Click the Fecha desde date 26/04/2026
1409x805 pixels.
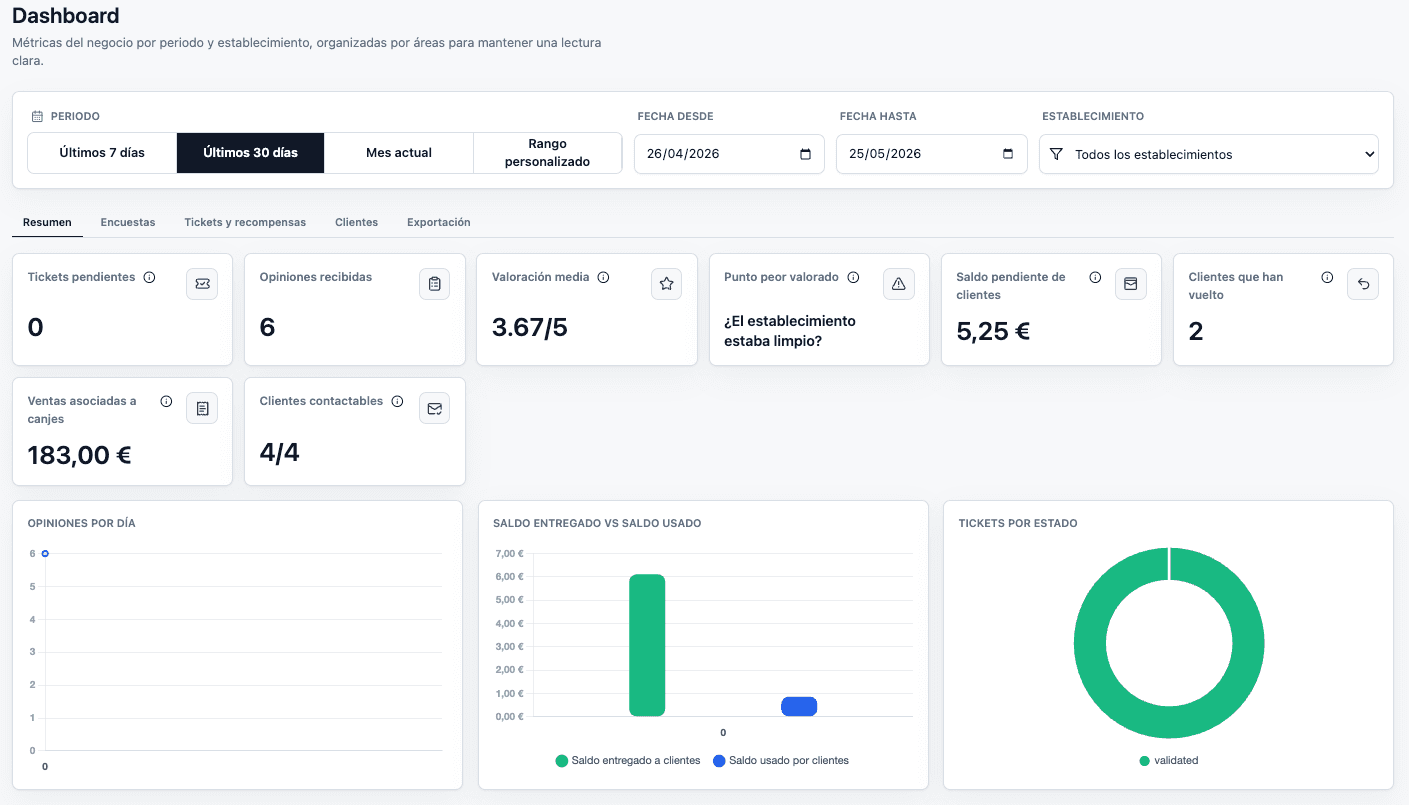[683, 154]
